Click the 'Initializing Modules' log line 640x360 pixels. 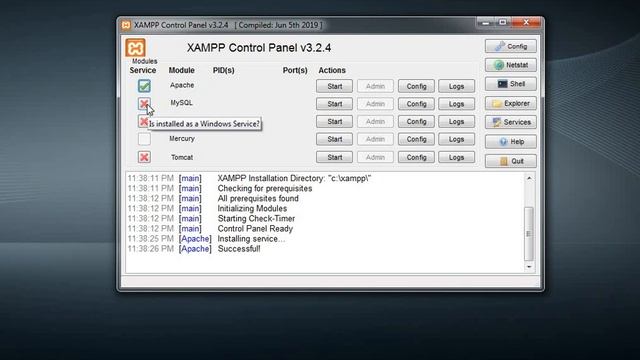tap(252, 208)
